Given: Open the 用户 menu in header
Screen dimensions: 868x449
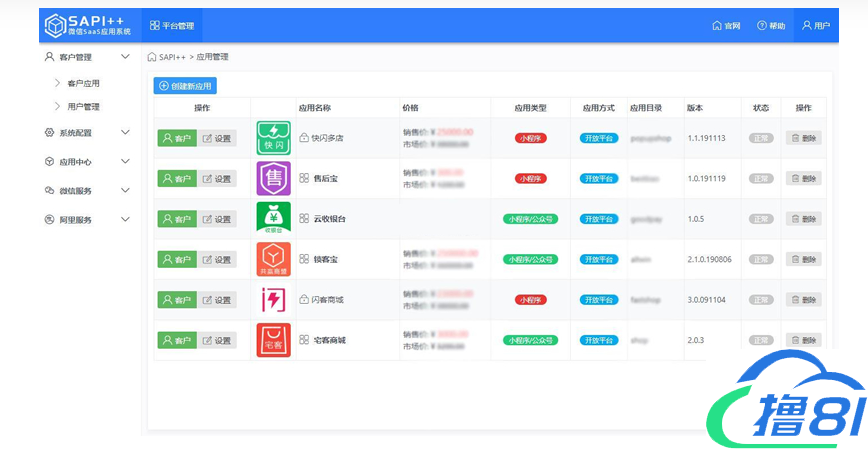Looking at the screenshot, I should click(816, 26).
